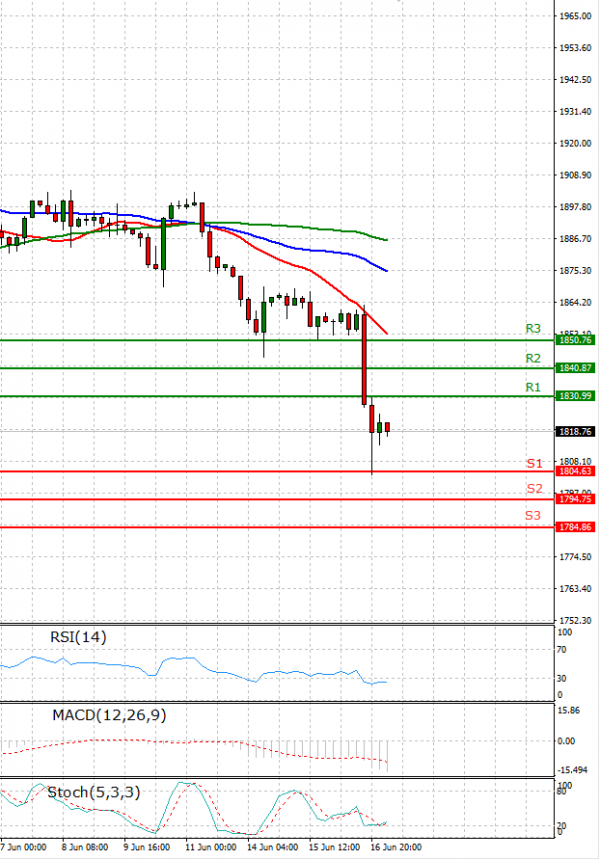This screenshot has width=600, height=860.
Task: Select the 1794.75 support price tag
Action: 575,499
